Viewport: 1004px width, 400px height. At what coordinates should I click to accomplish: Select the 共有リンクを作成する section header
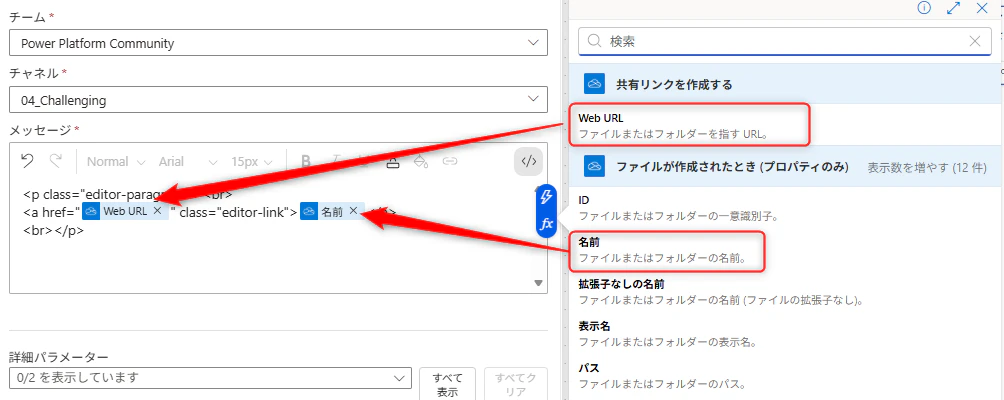pyautogui.click(x=784, y=84)
